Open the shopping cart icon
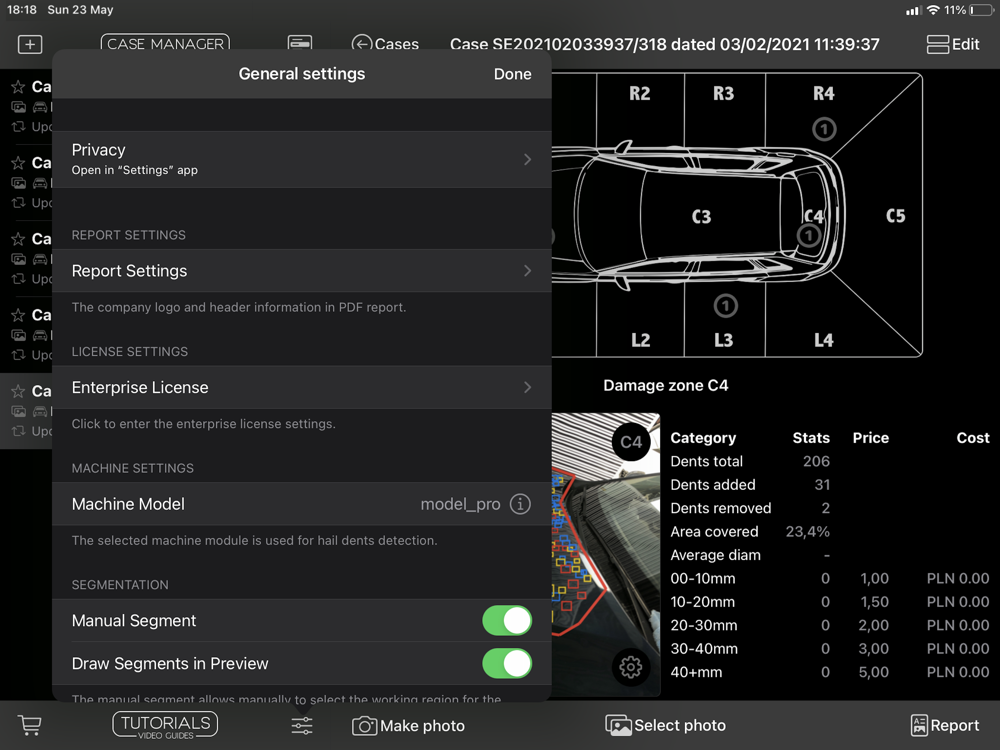This screenshot has height=750, width=1000. pos(30,725)
